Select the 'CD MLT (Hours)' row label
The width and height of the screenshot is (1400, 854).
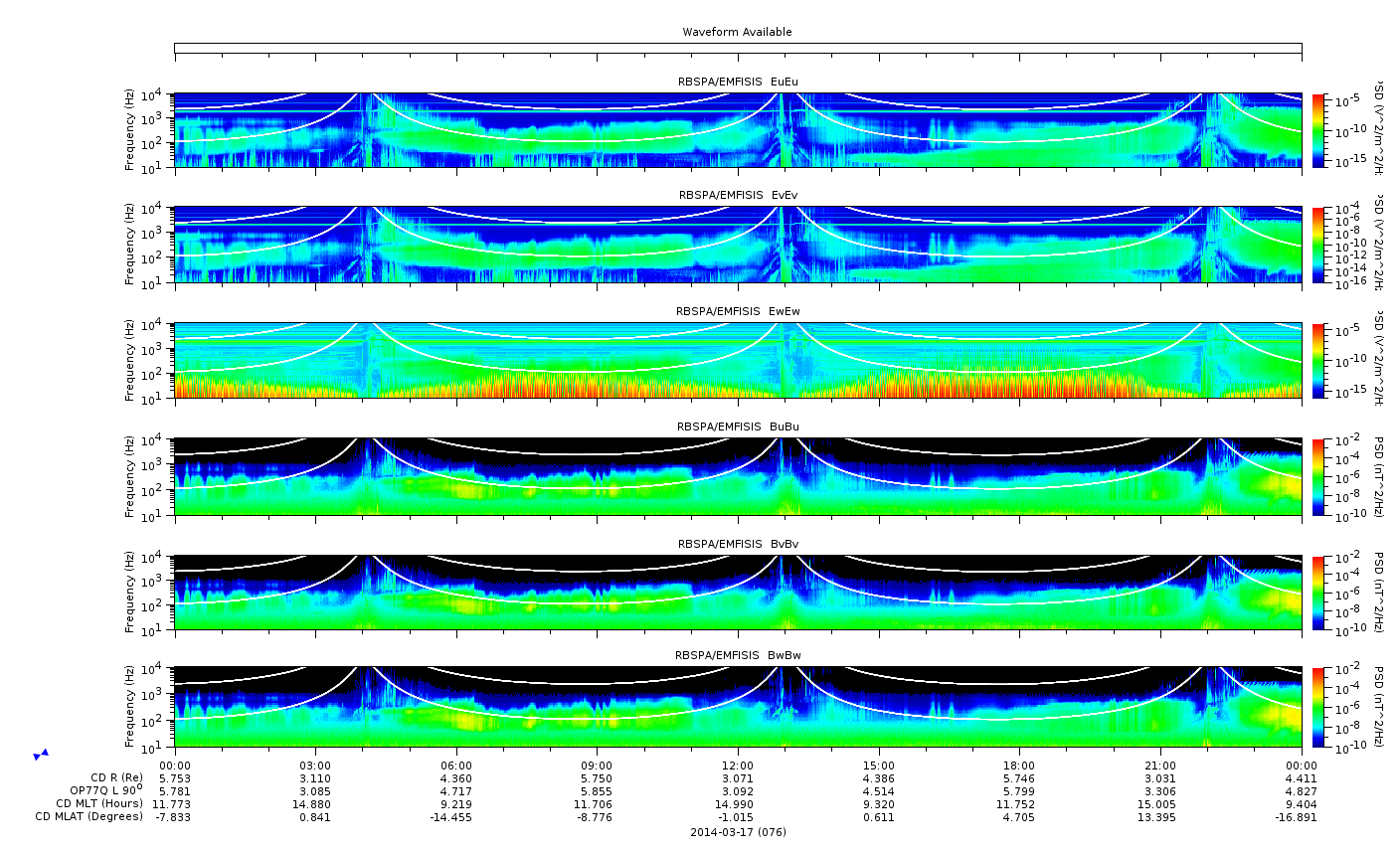tap(99, 803)
